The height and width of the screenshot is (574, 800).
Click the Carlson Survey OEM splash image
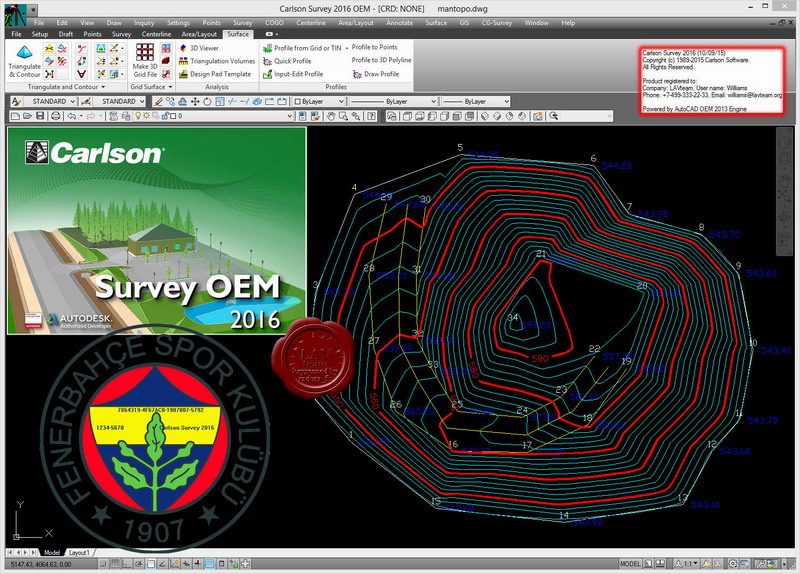(x=157, y=231)
